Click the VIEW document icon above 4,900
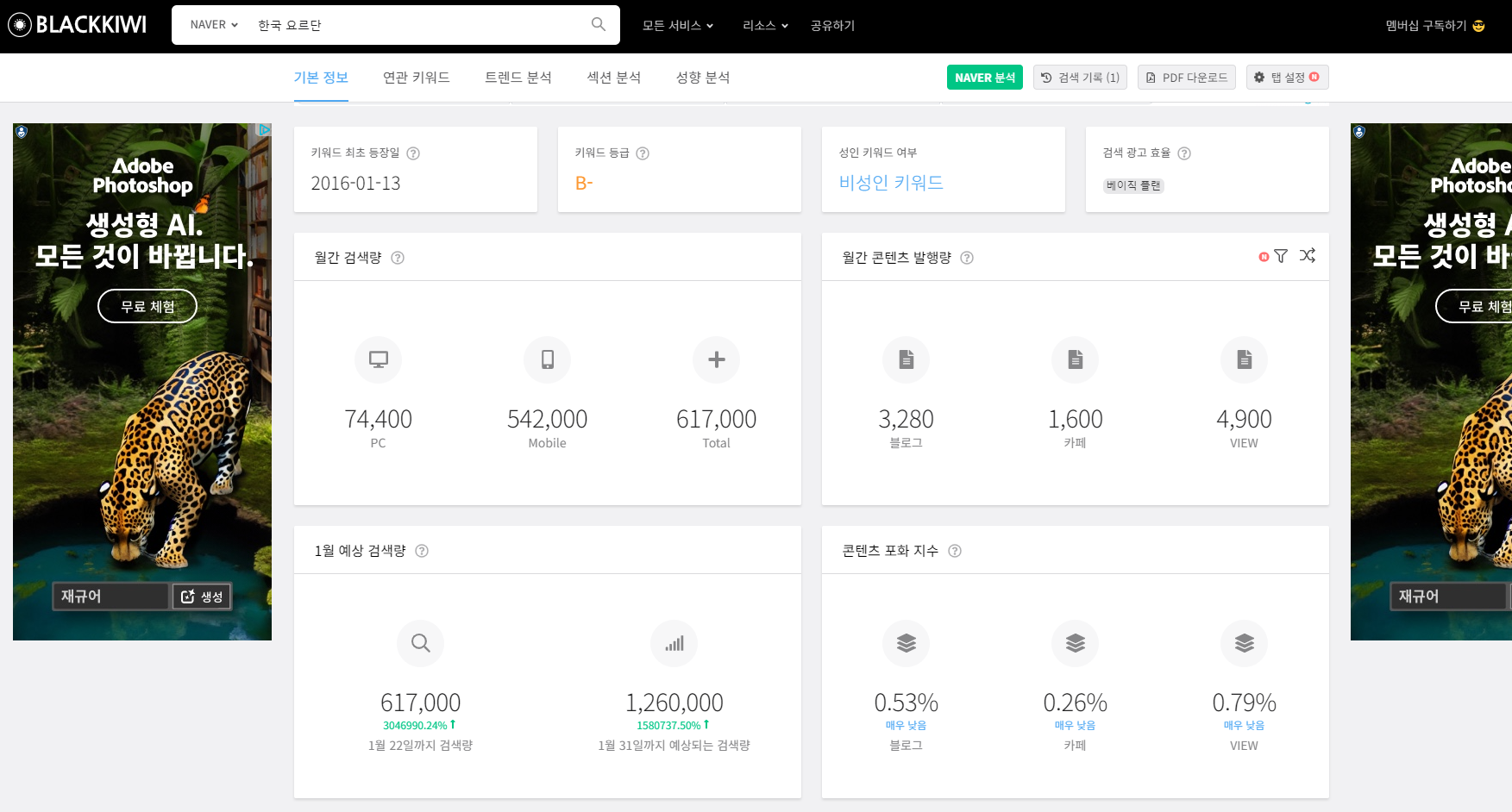1512x812 pixels. 1245,359
